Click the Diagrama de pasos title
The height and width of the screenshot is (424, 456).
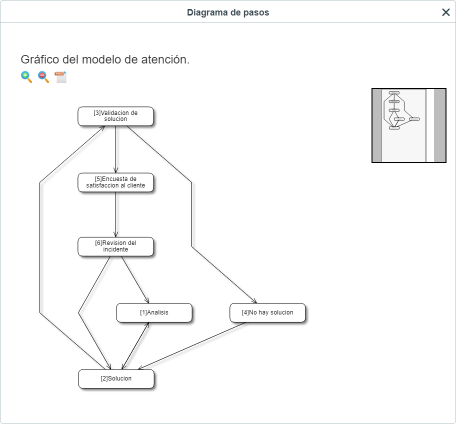pyautogui.click(x=228, y=12)
